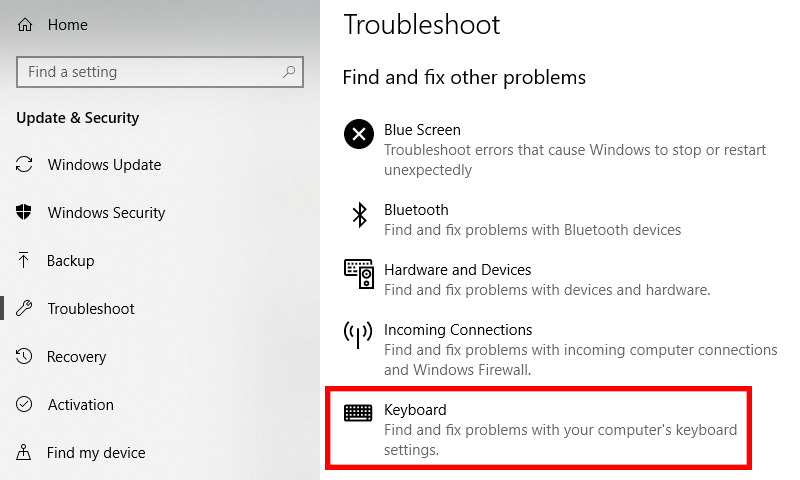Click the Home house icon
Viewport: 800px width, 480px height.
pos(25,25)
